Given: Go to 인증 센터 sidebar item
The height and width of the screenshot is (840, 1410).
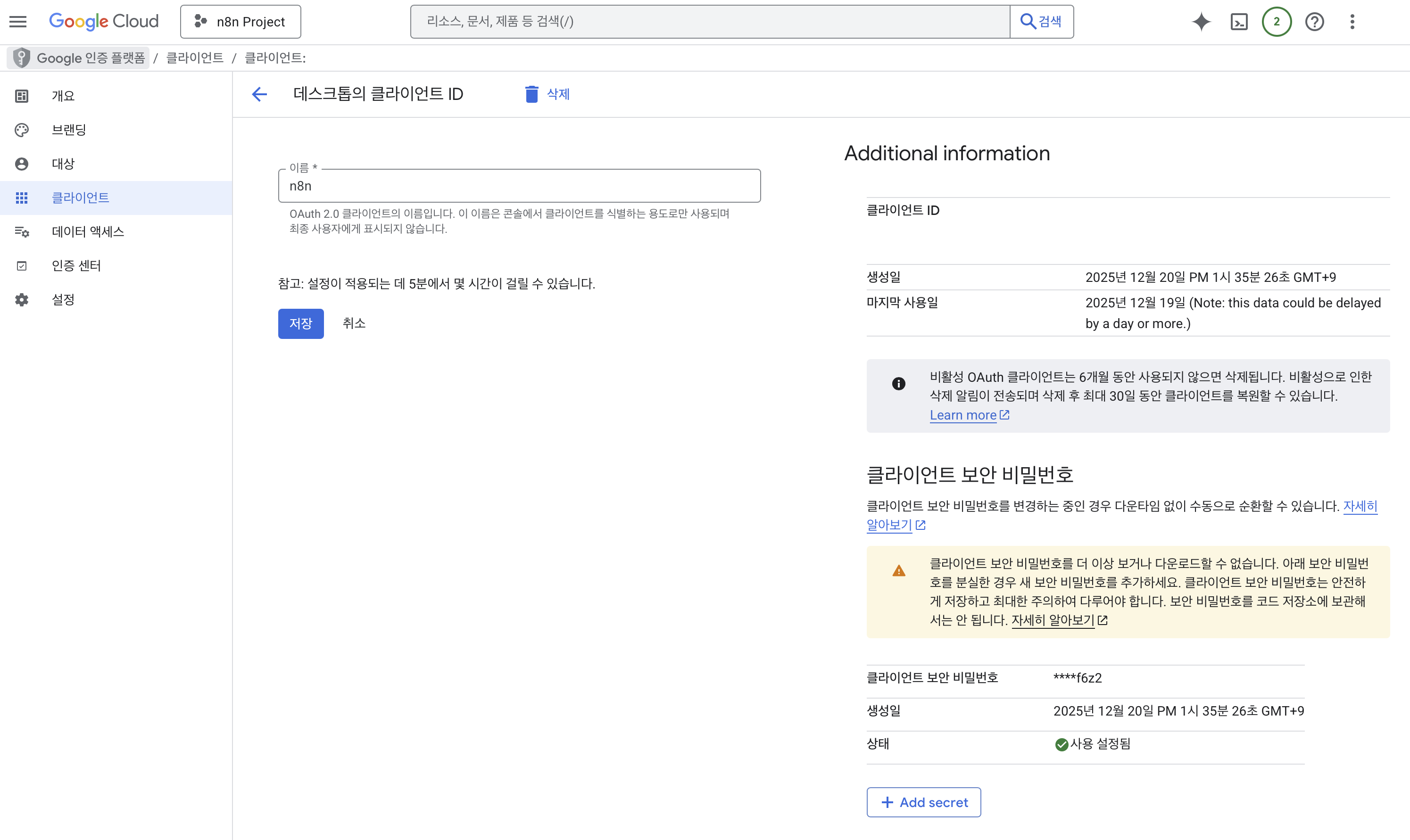Looking at the screenshot, I should coord(76,265).
